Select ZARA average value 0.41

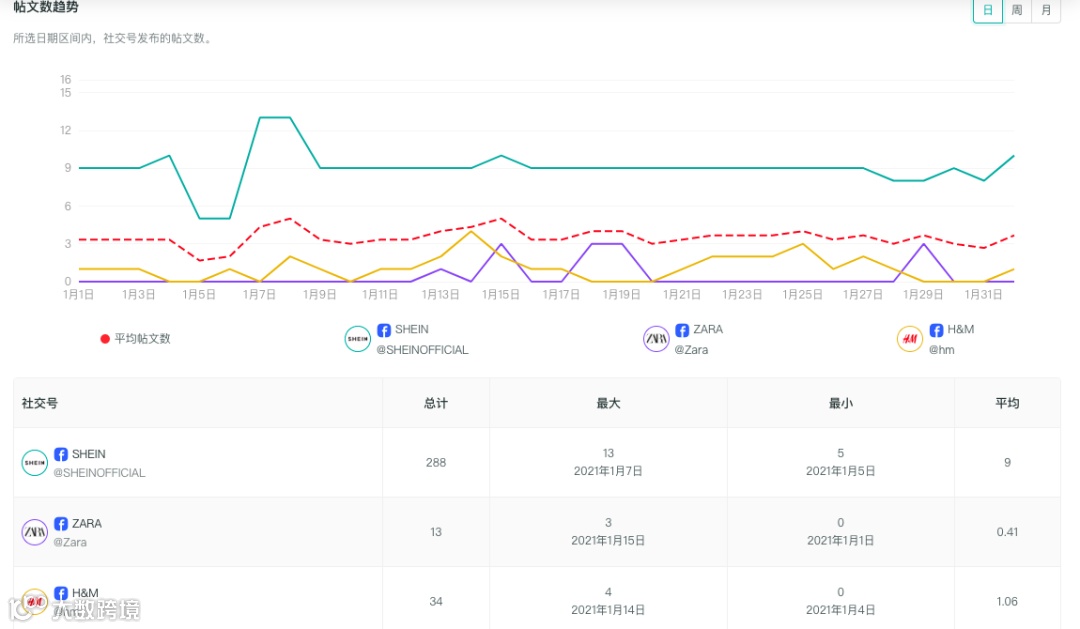coord(1007,533)
